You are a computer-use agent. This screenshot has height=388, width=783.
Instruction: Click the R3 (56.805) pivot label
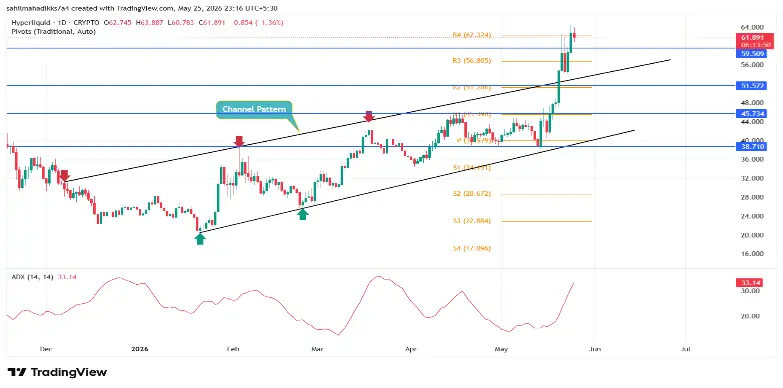tap(471, 61)
